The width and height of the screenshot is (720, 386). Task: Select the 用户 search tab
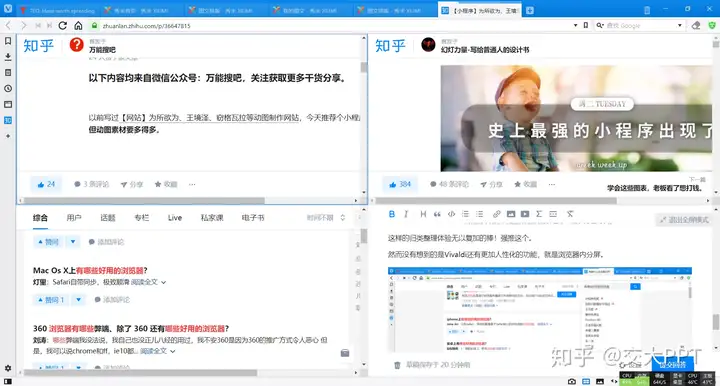(74, 218)
